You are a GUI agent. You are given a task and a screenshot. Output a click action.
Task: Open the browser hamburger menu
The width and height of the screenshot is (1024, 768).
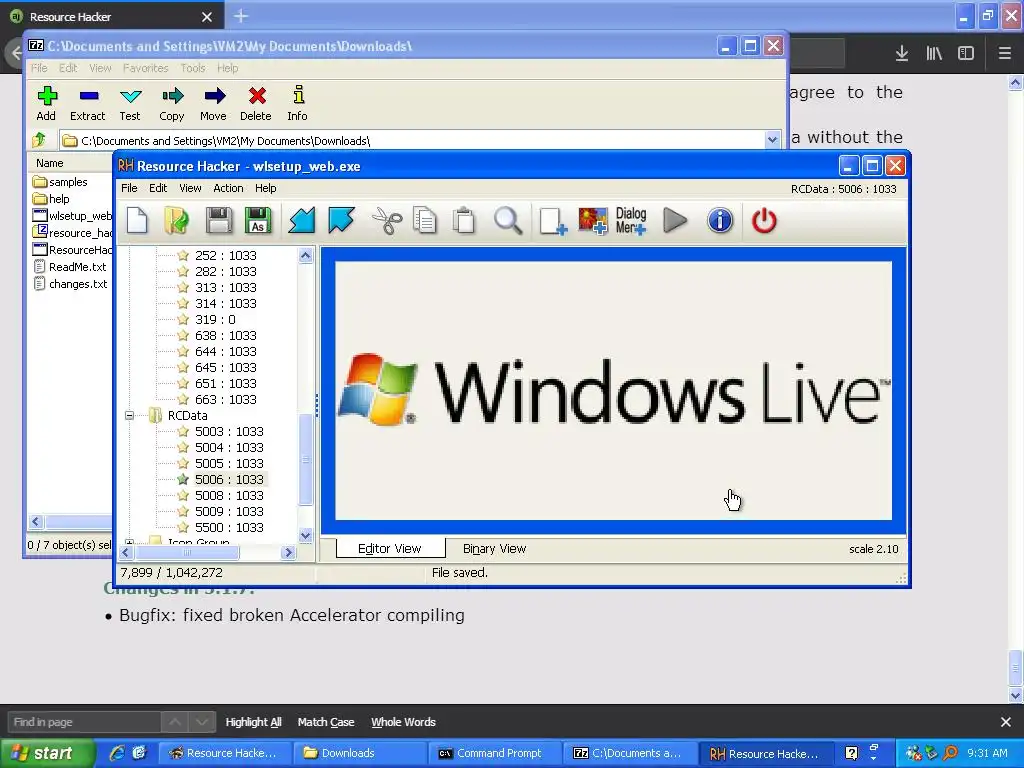[1005, 54]
